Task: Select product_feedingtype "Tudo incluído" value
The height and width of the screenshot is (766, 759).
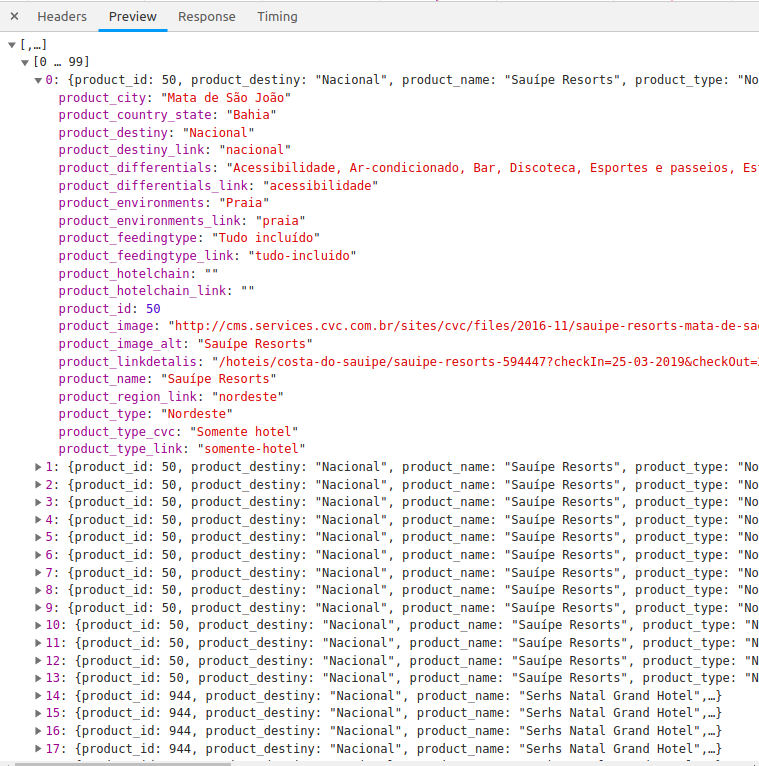Action: pos(266,238)
